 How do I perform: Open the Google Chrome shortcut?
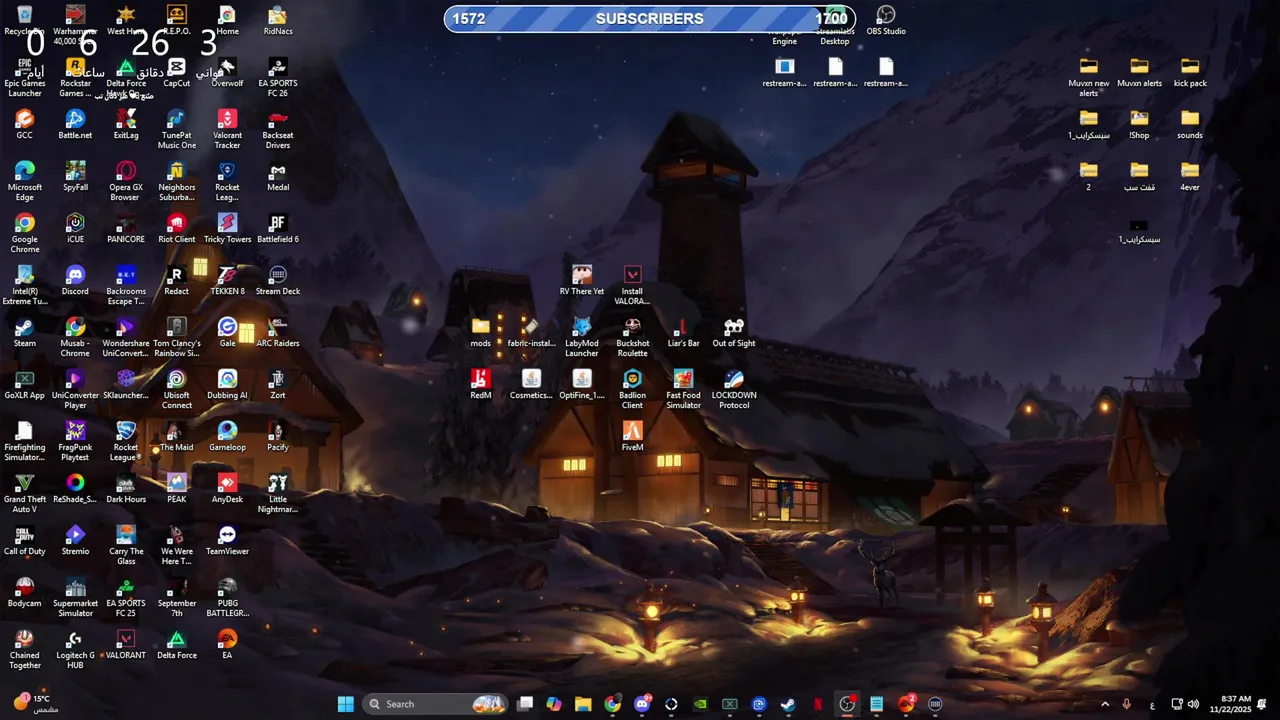[x=25, y=233]
